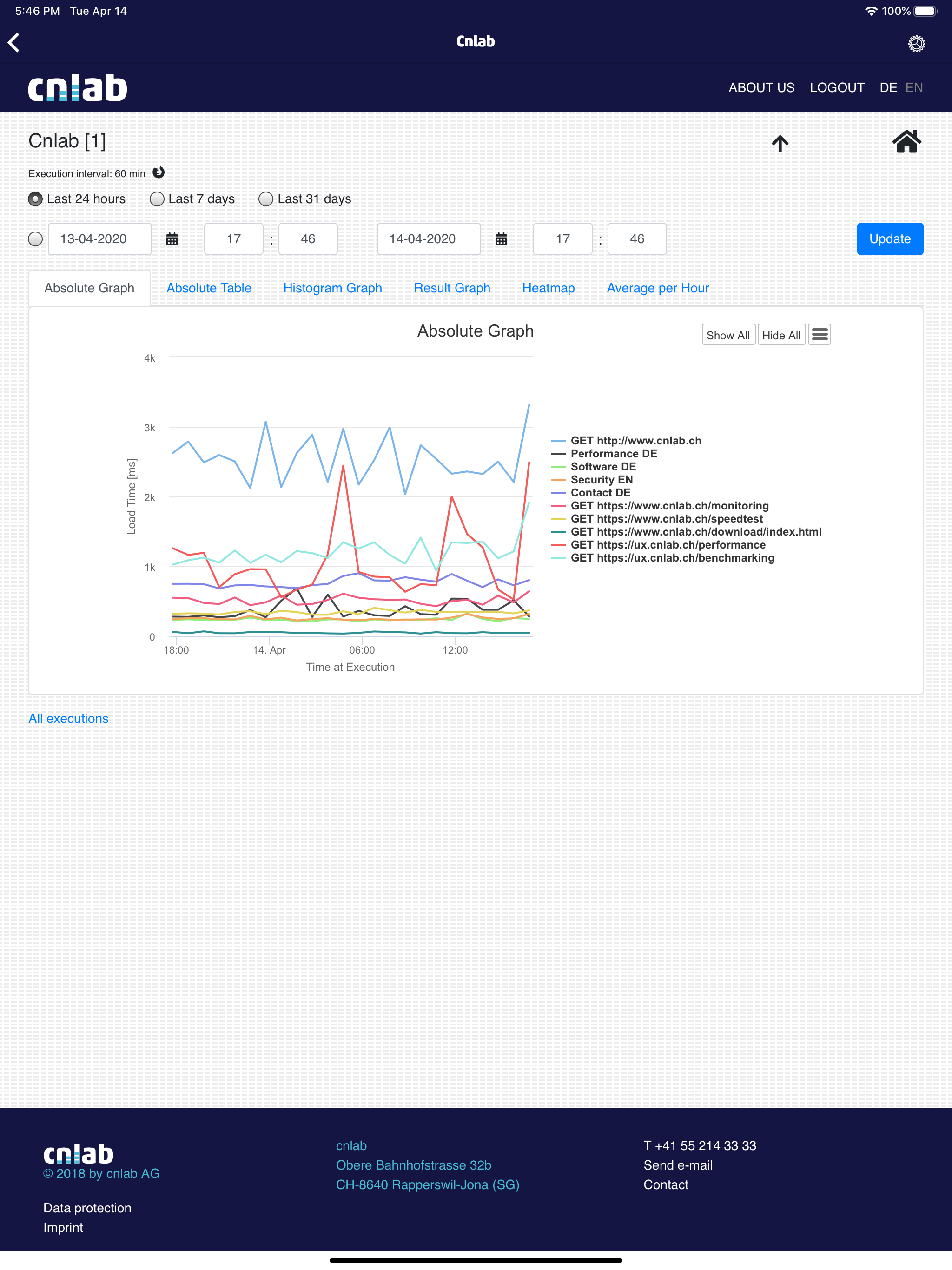Click the Hide All button

(x=781, y=335)
